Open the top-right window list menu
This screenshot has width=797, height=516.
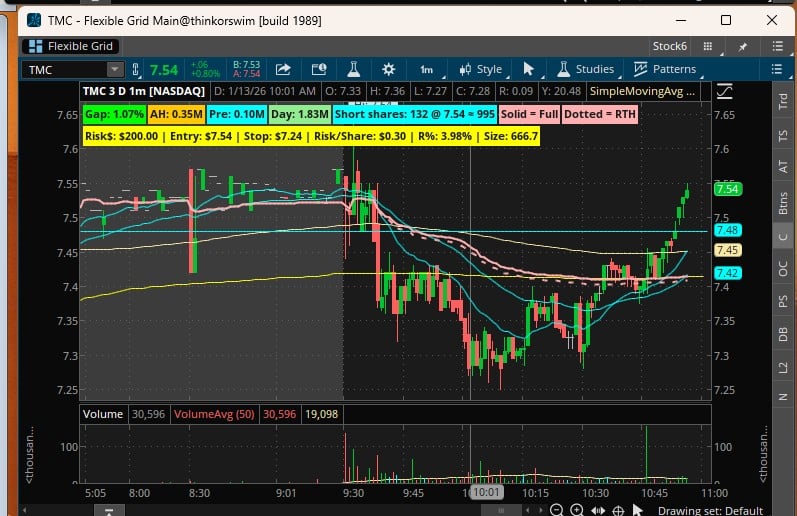pyautogui.click(x=777, y=46)
